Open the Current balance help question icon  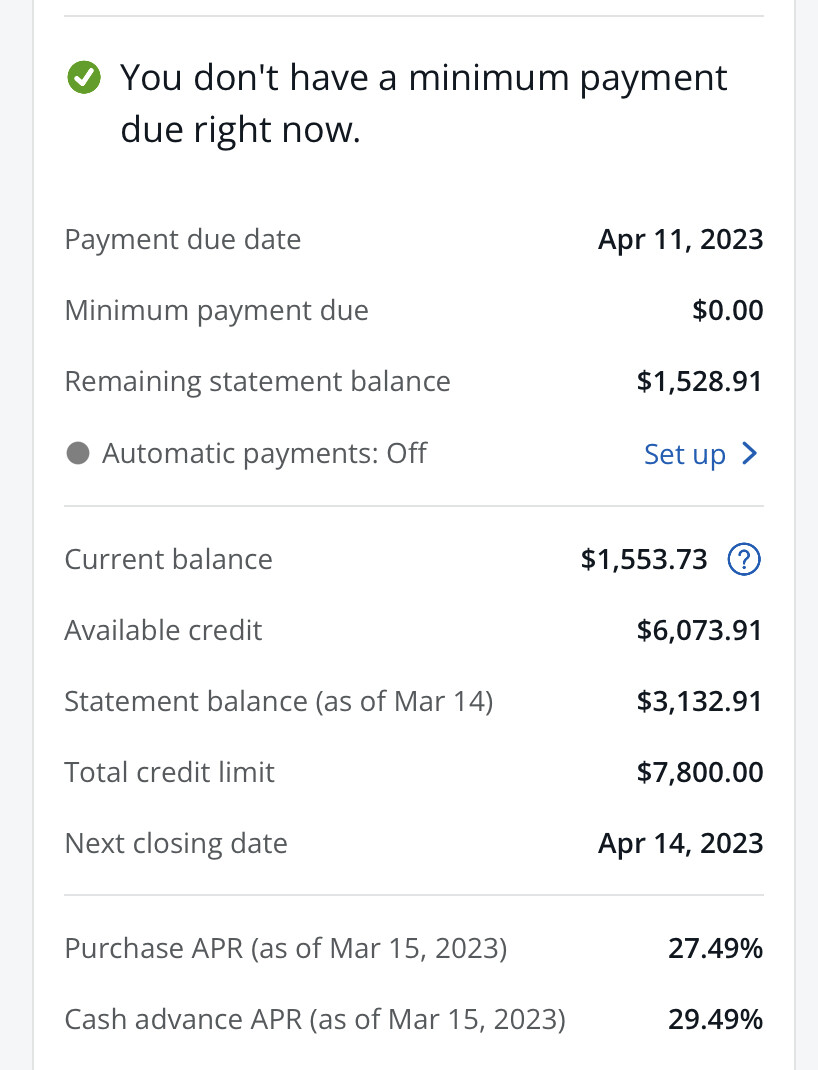(x=744, y=560)
